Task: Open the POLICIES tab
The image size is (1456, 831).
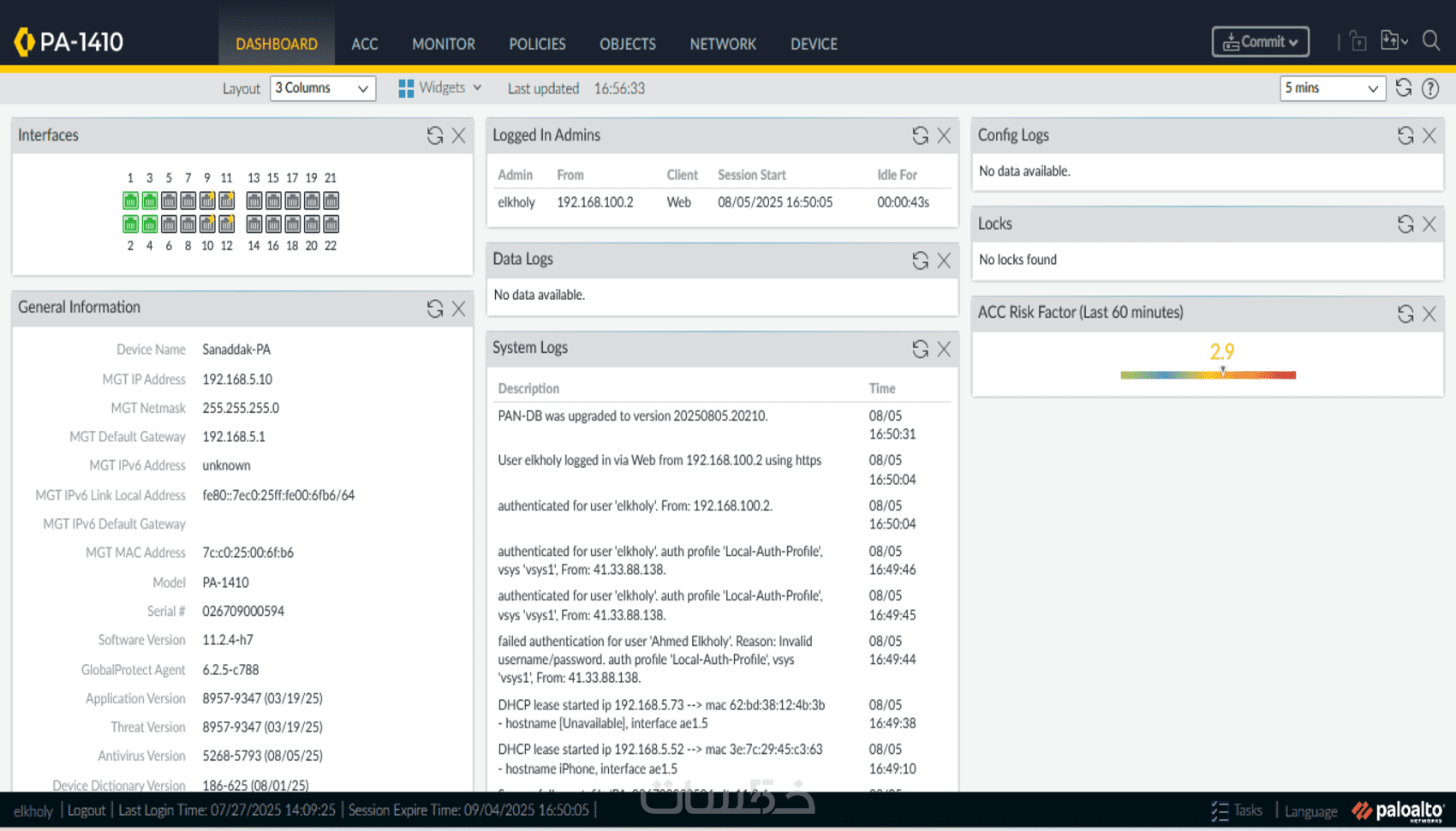Action: tap(537, 44)
